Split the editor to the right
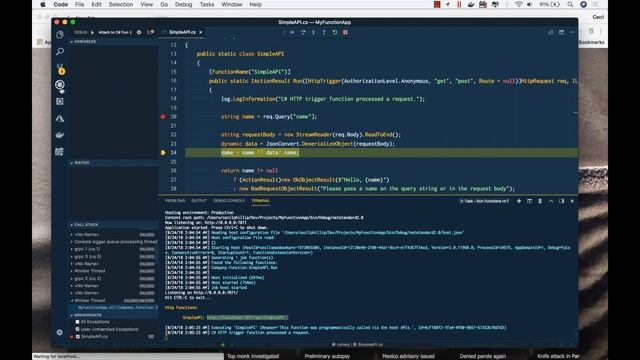 tap(562, 32)
